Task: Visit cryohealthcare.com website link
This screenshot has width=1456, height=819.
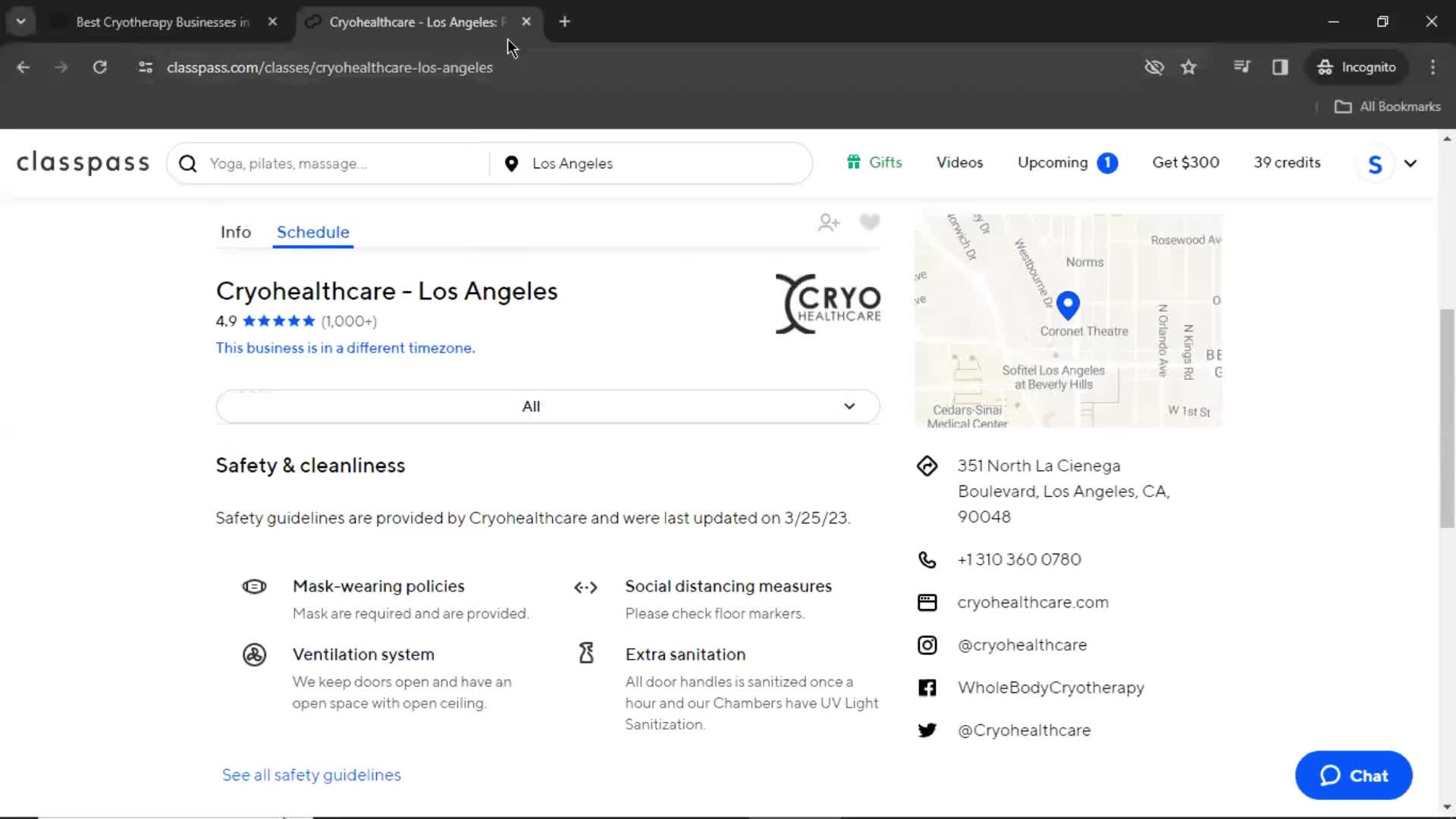Action: pyautogui.click(x=1033, y=602)
